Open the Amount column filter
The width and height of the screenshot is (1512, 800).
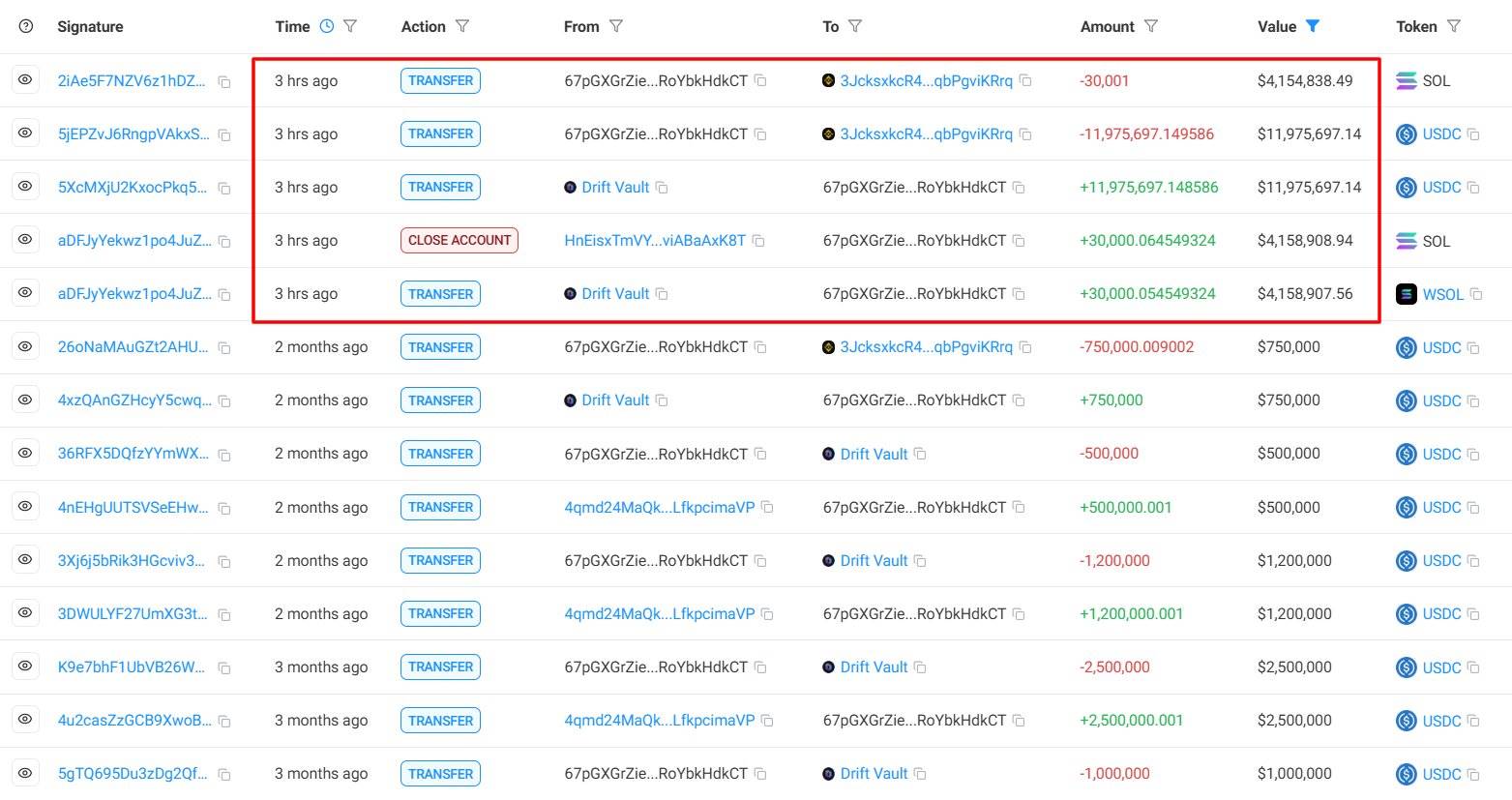click(1151, 26)
